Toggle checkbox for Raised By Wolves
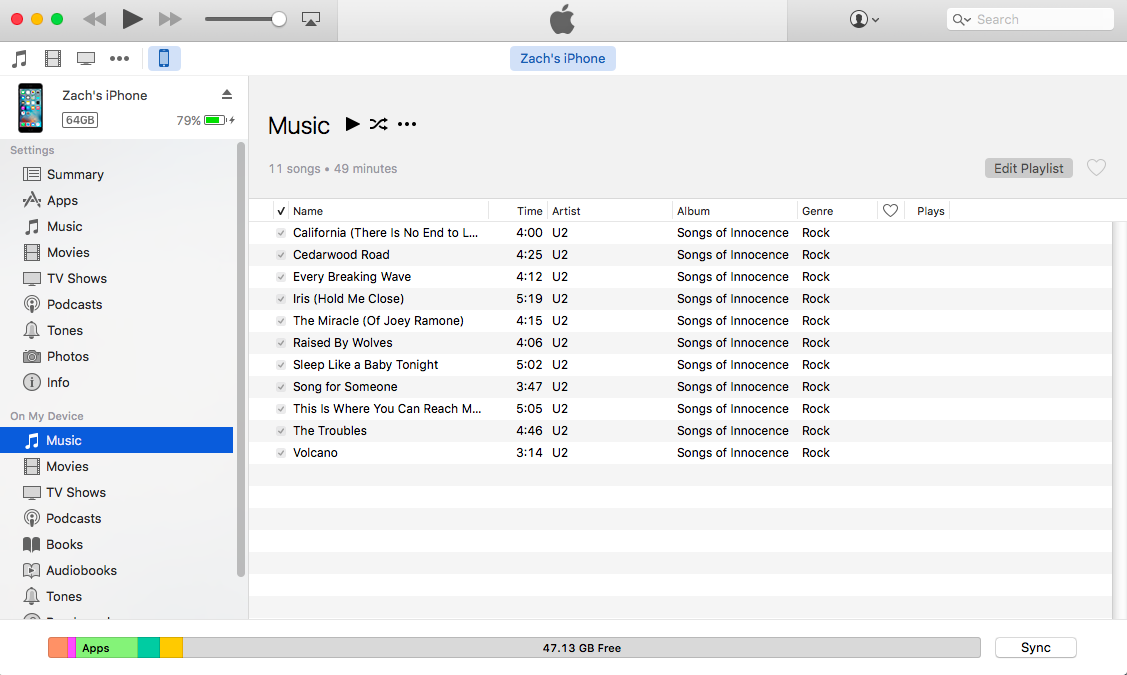 point(281,343)
